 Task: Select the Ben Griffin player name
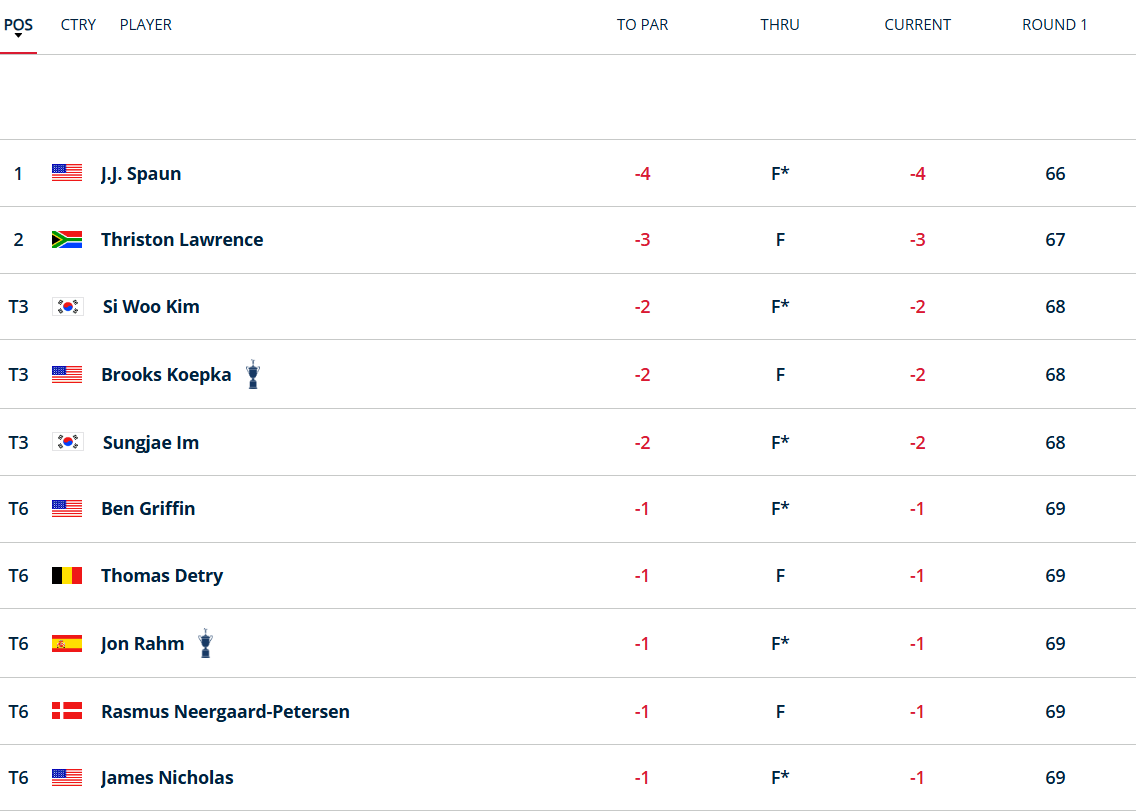[x=148, y=508]
